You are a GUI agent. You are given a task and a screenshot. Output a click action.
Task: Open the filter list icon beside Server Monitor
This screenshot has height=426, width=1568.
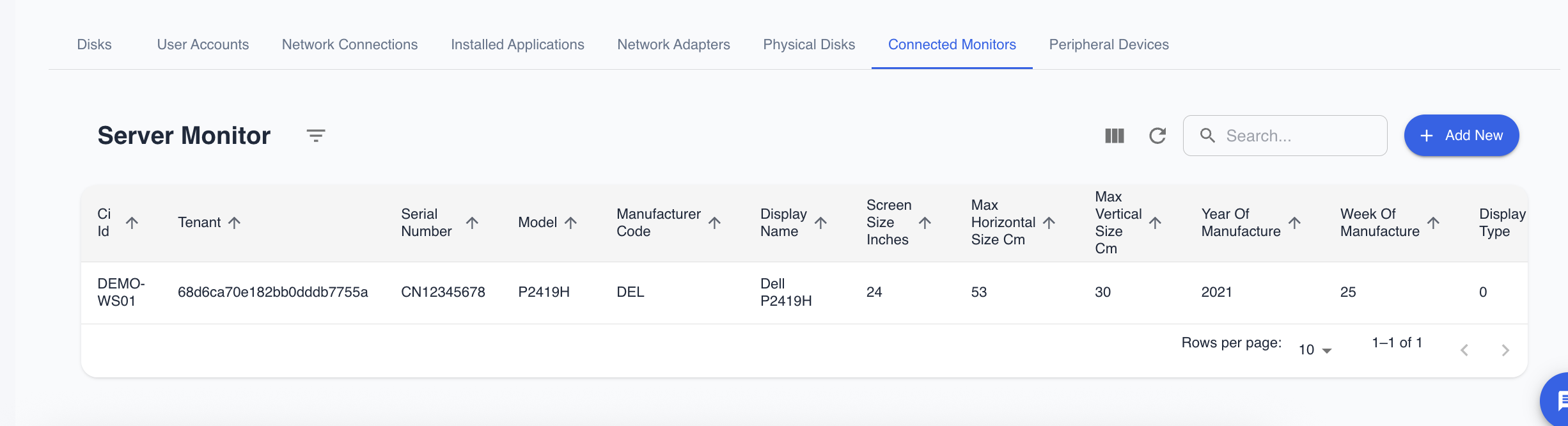coord(315,136)
